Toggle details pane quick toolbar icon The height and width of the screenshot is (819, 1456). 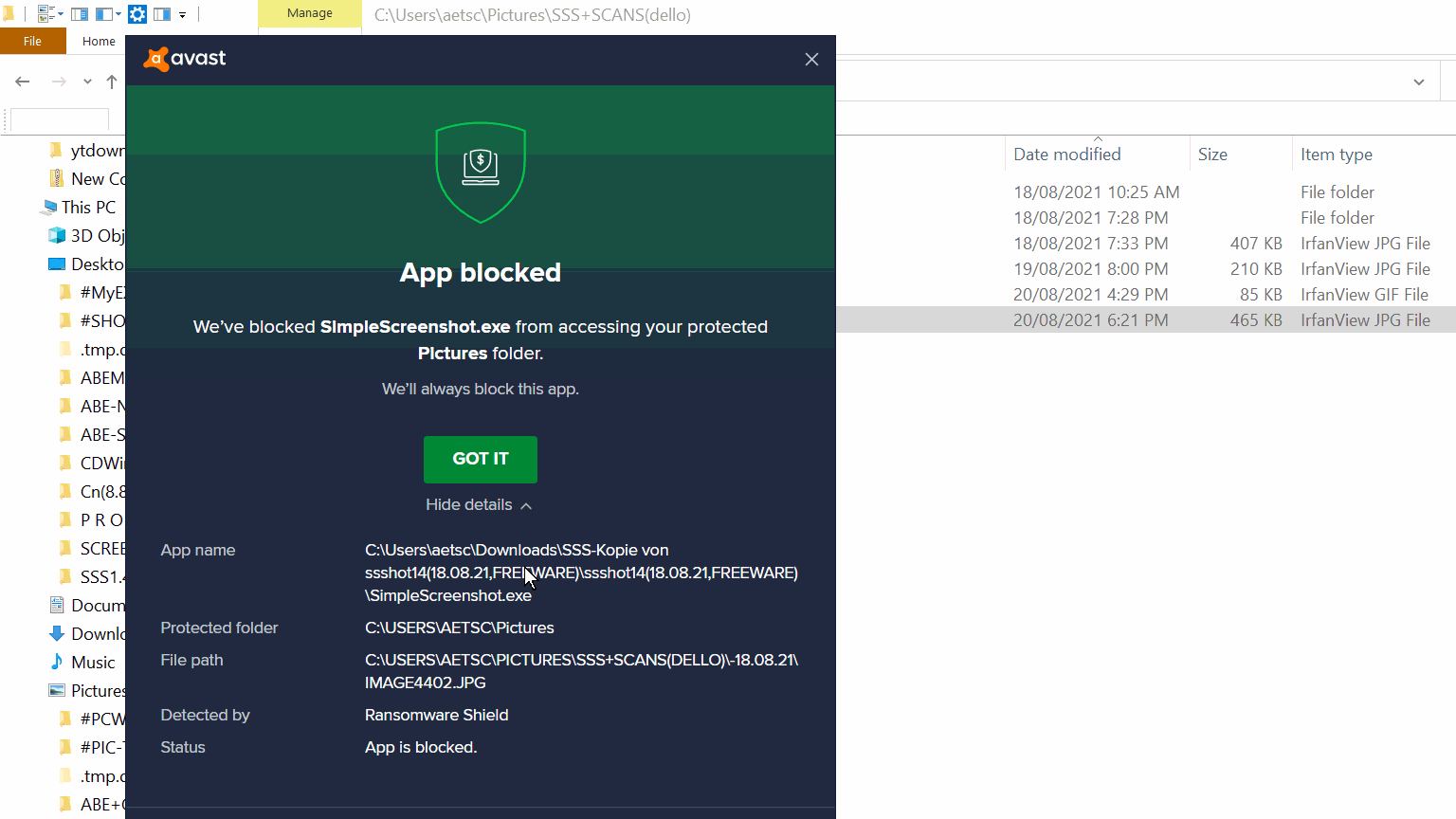[x=79, y=14]
